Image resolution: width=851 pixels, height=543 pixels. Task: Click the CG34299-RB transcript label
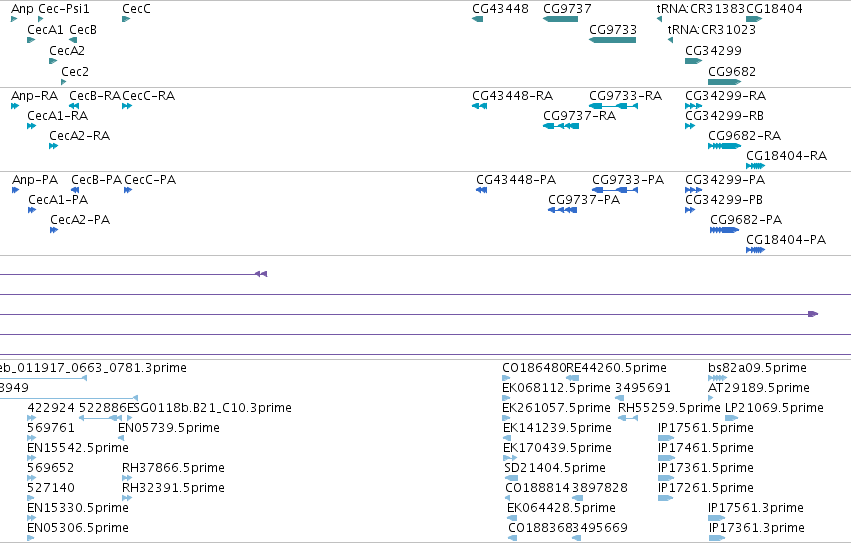point(724,116)
